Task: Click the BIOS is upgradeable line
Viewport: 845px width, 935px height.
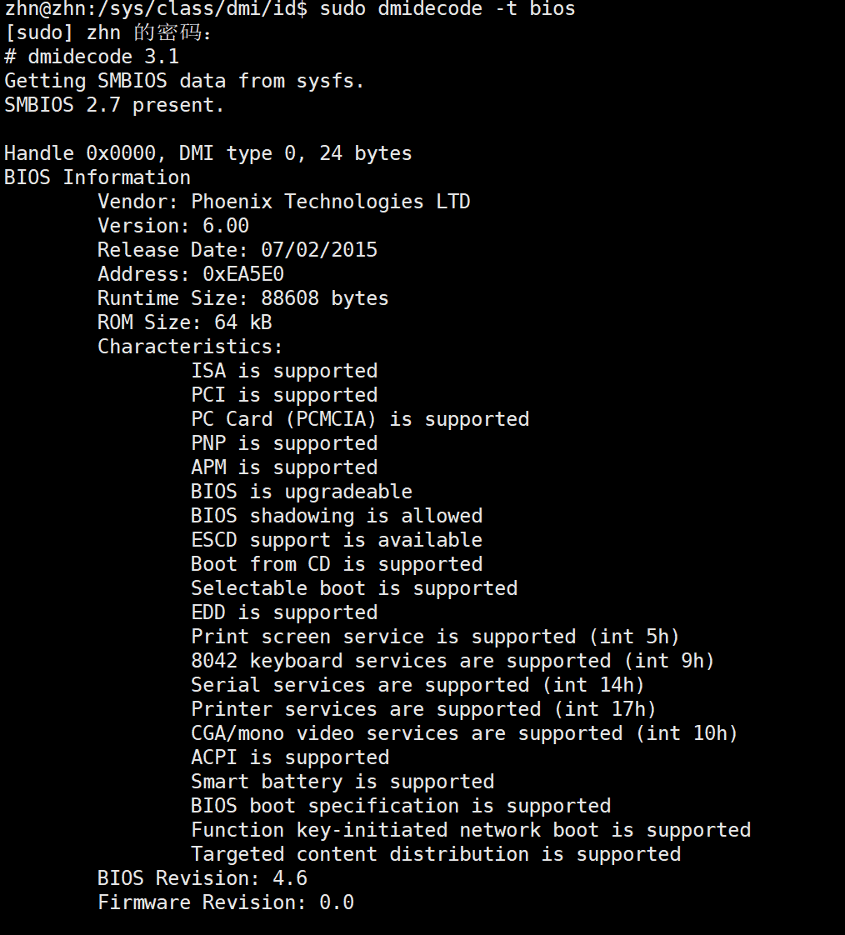Action: [302, 492]
